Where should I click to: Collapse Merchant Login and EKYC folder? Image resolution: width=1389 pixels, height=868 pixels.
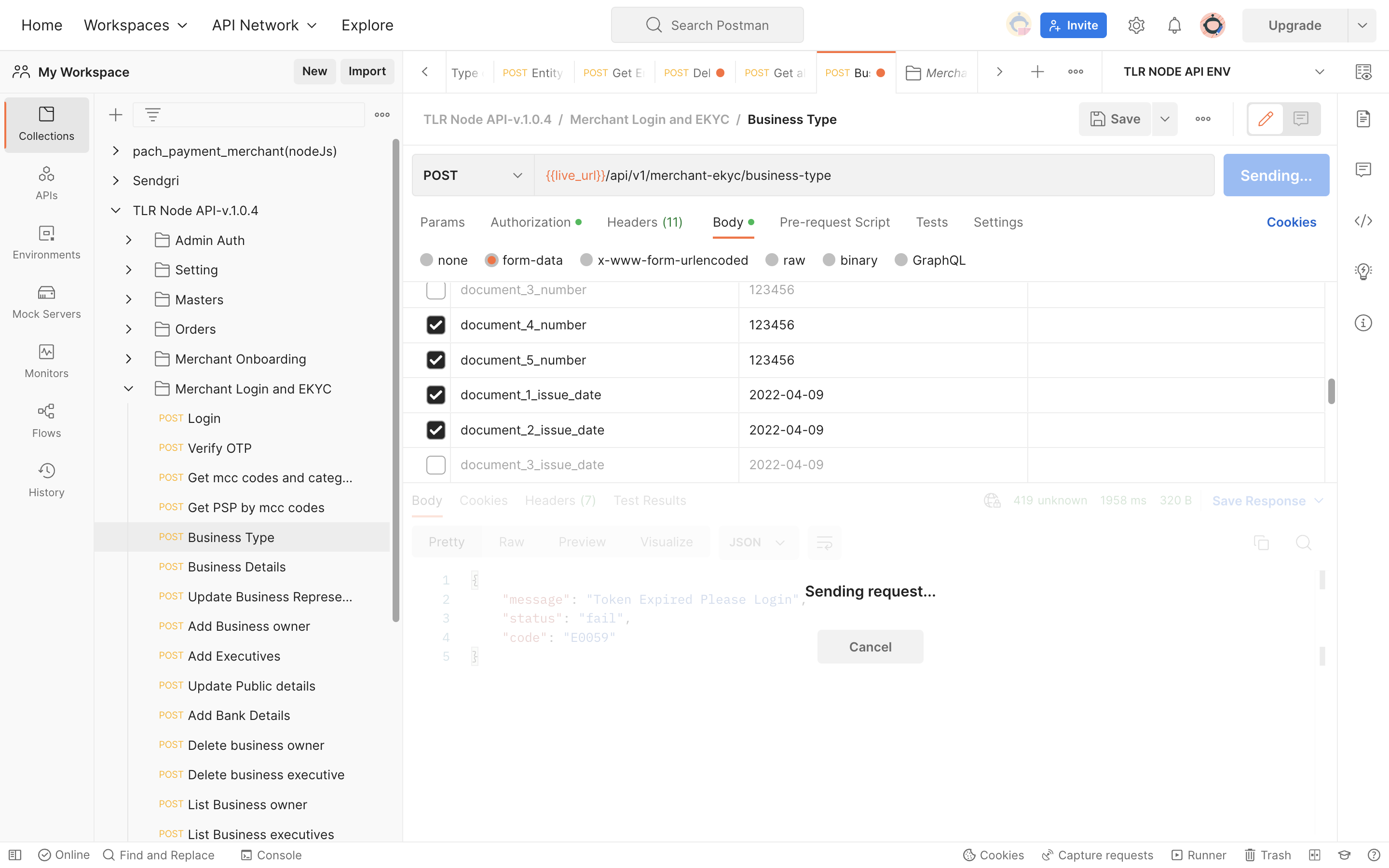129,389
